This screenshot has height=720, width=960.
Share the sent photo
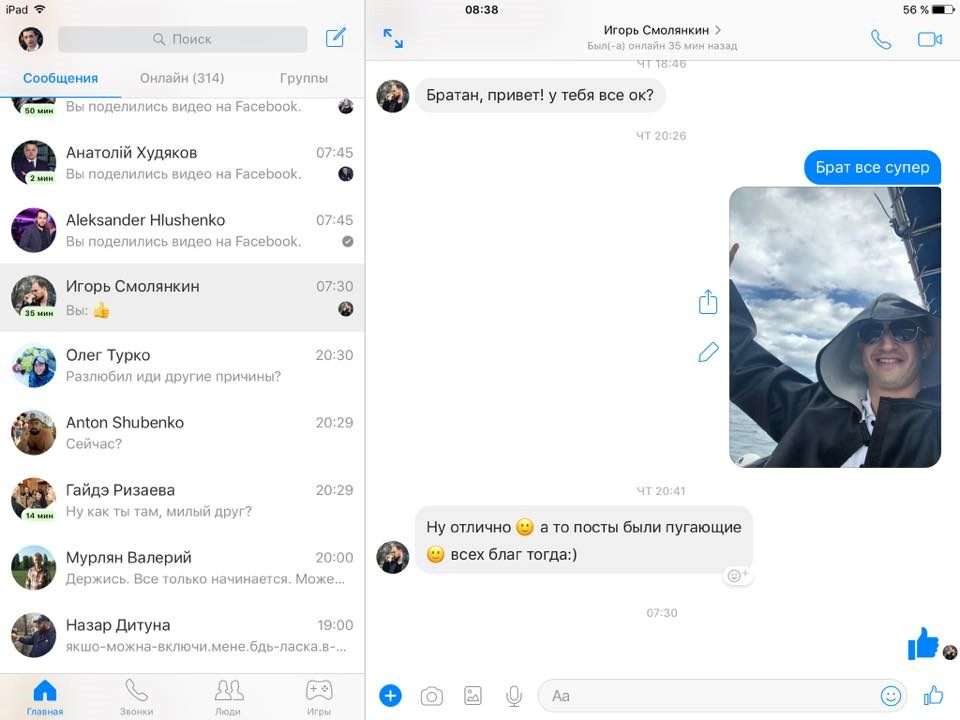coord(708,302)
